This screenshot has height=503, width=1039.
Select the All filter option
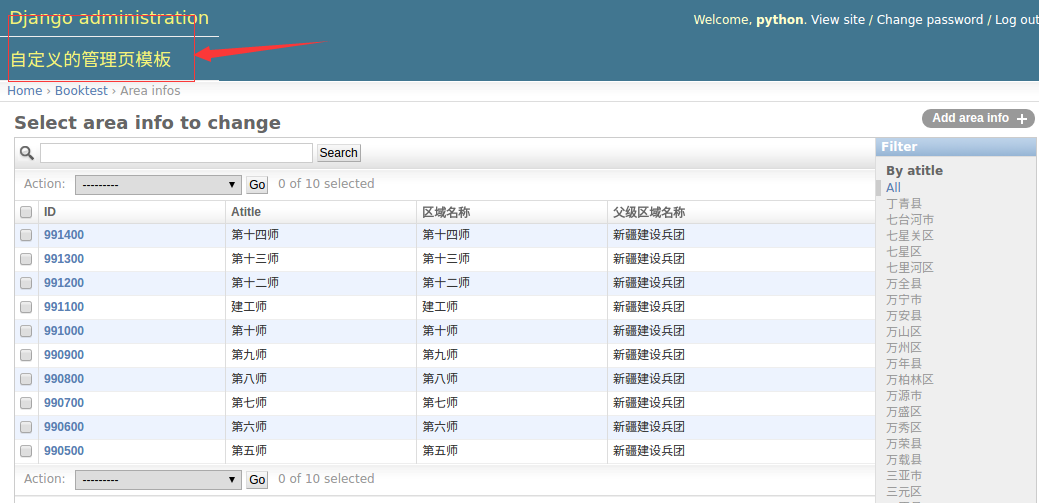[x=893, y=188]
